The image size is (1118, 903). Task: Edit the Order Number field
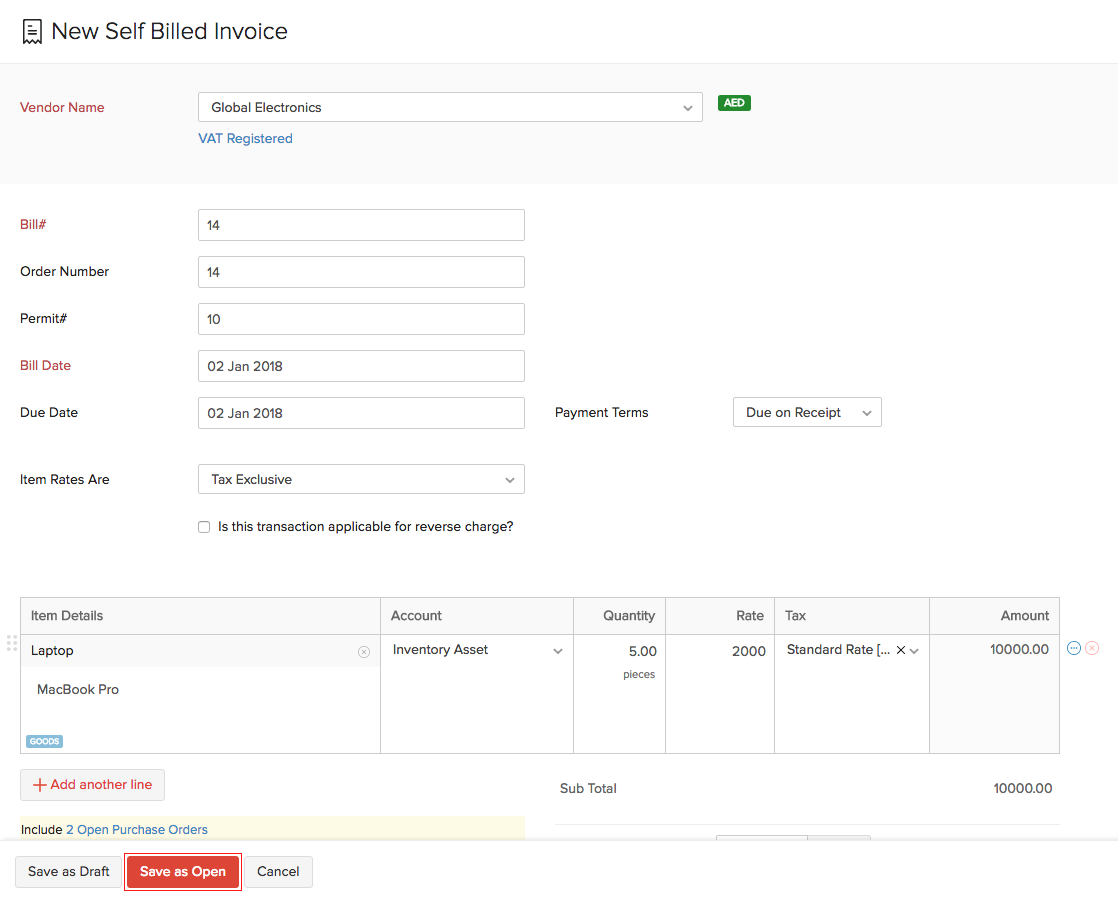coord(361,271)
